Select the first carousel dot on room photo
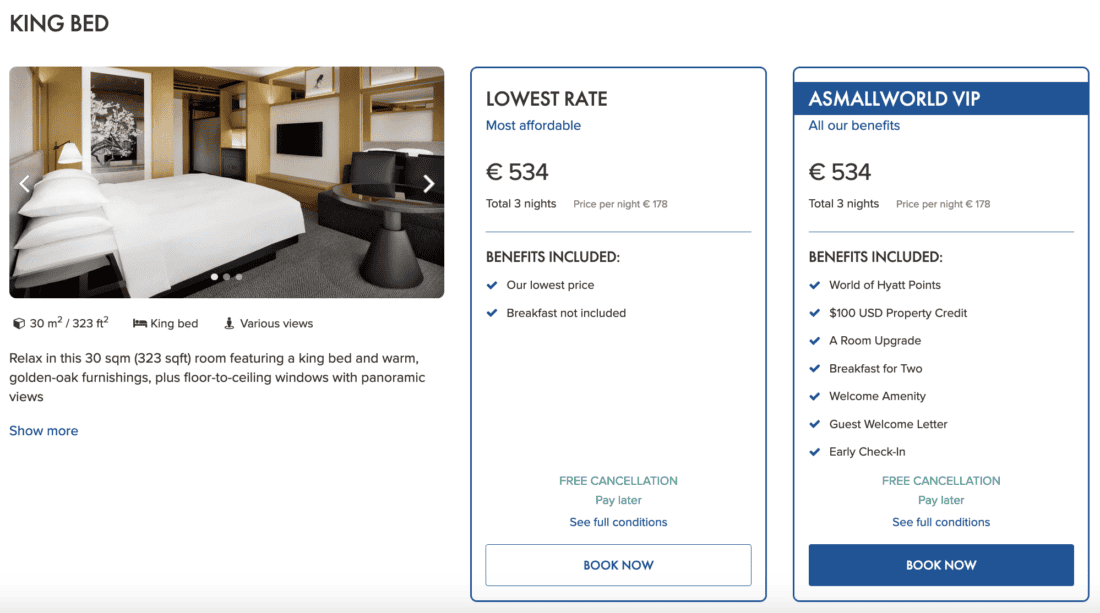 tap(214, 277)
